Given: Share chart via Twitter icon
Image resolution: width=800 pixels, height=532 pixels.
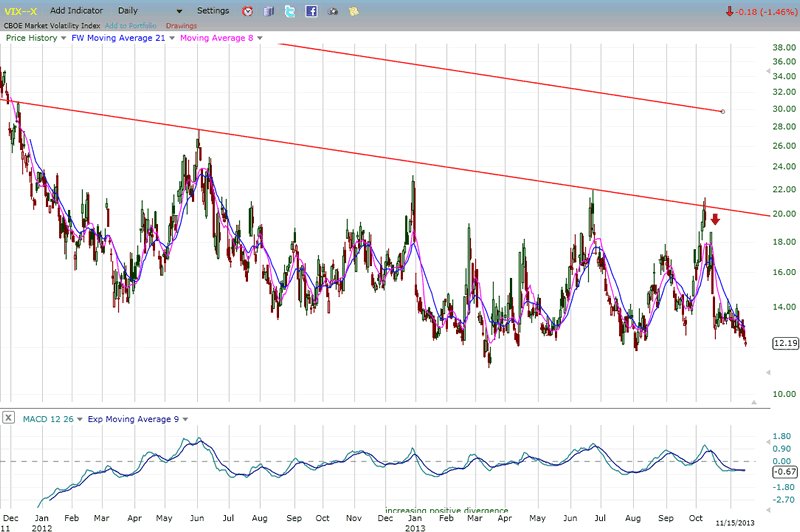Looking at the screenshot, I should click(289, 11).
